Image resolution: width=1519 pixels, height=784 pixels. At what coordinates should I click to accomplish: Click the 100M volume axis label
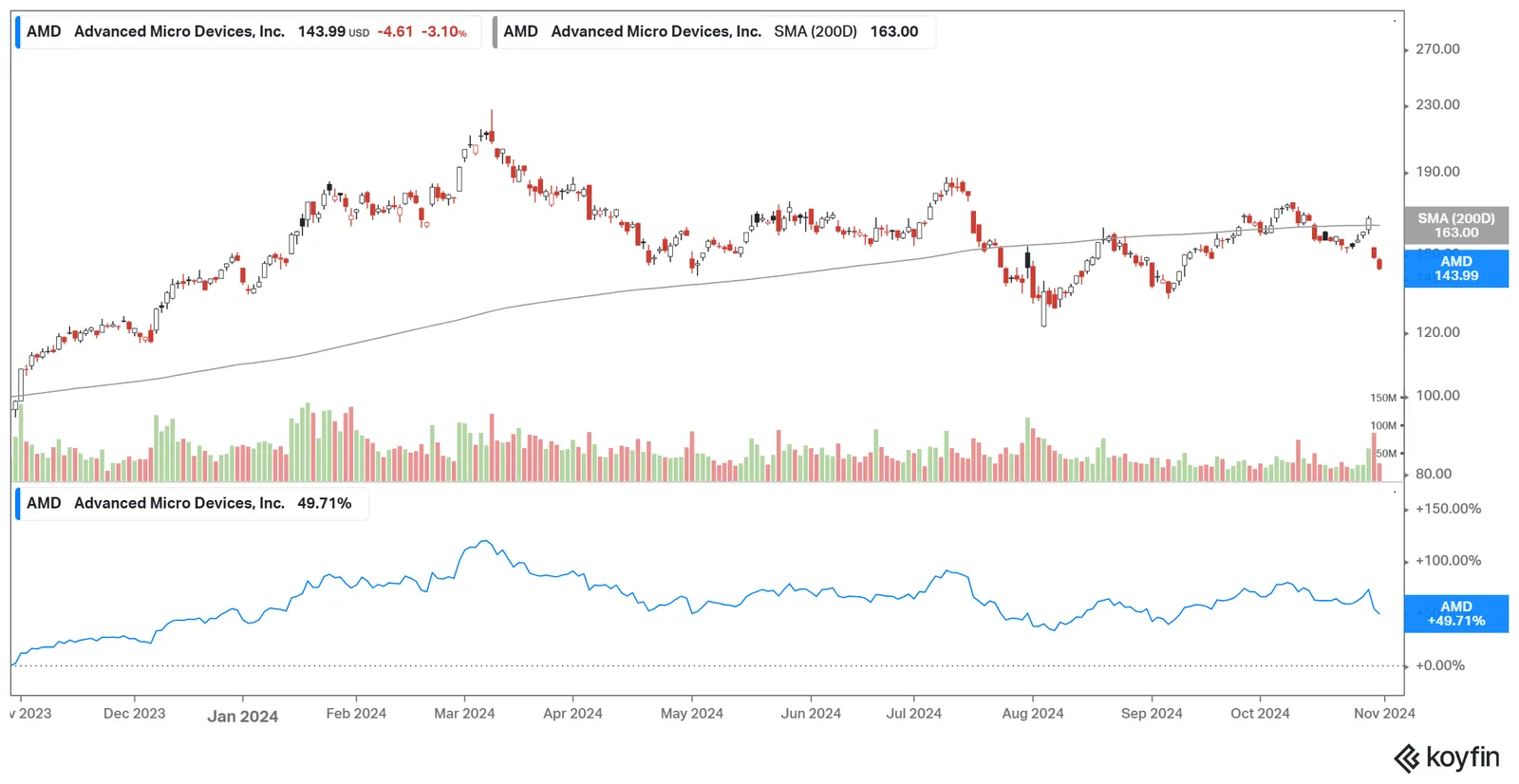[1383, 426]
